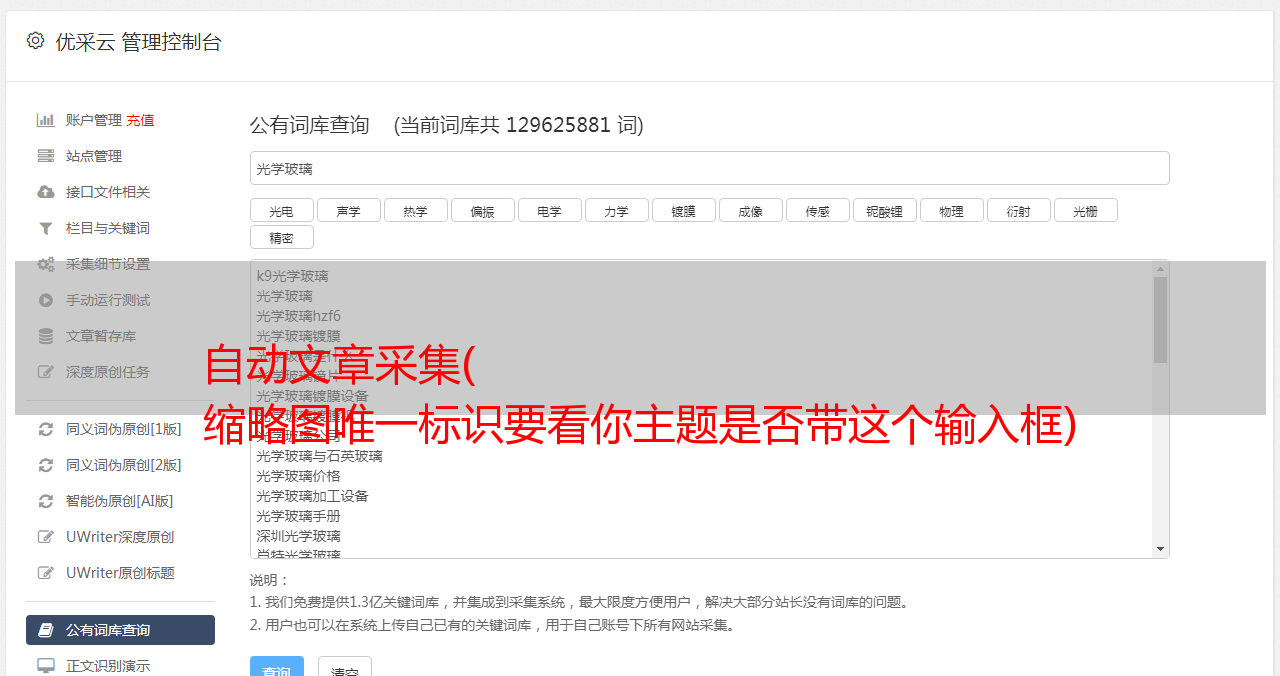The width and height of the screenshot is (1280, 676).
Task: Click the 成像 tag button
Action: 750,210
